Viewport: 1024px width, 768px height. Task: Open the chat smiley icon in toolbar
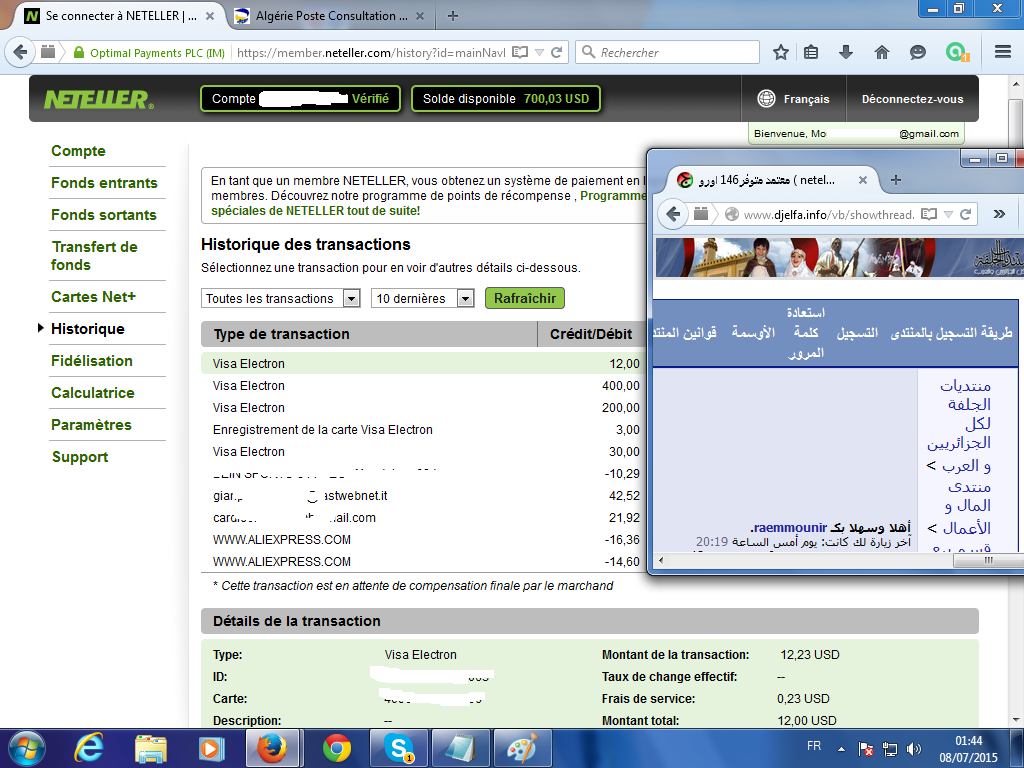[x=918, y=52]
